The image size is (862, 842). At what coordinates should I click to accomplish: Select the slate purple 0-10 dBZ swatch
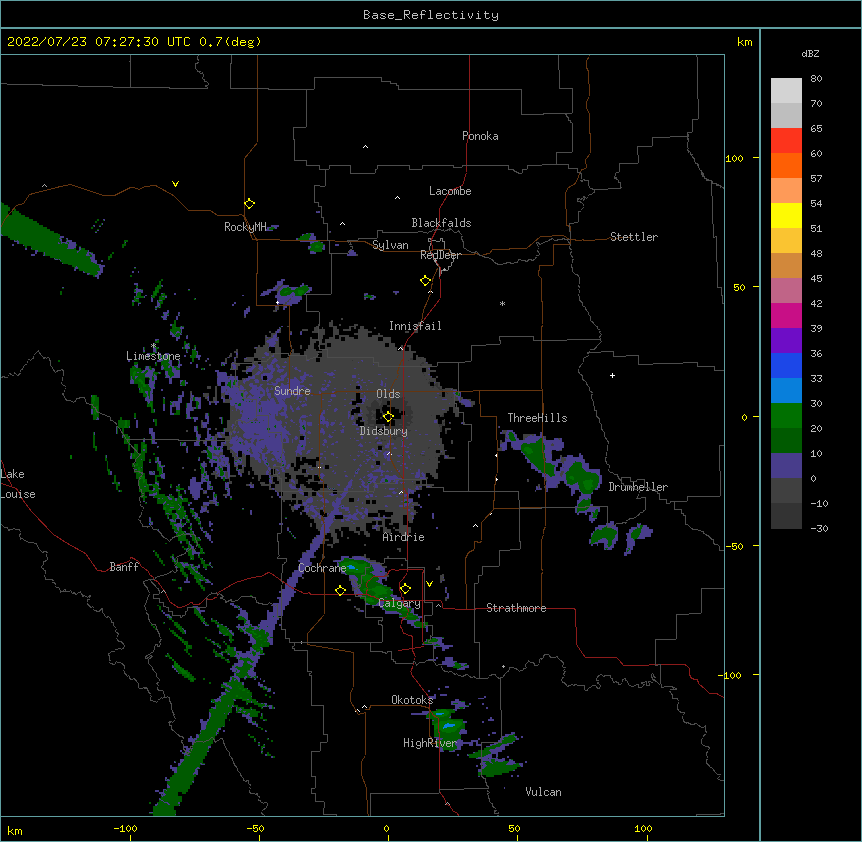click(786, 466)
